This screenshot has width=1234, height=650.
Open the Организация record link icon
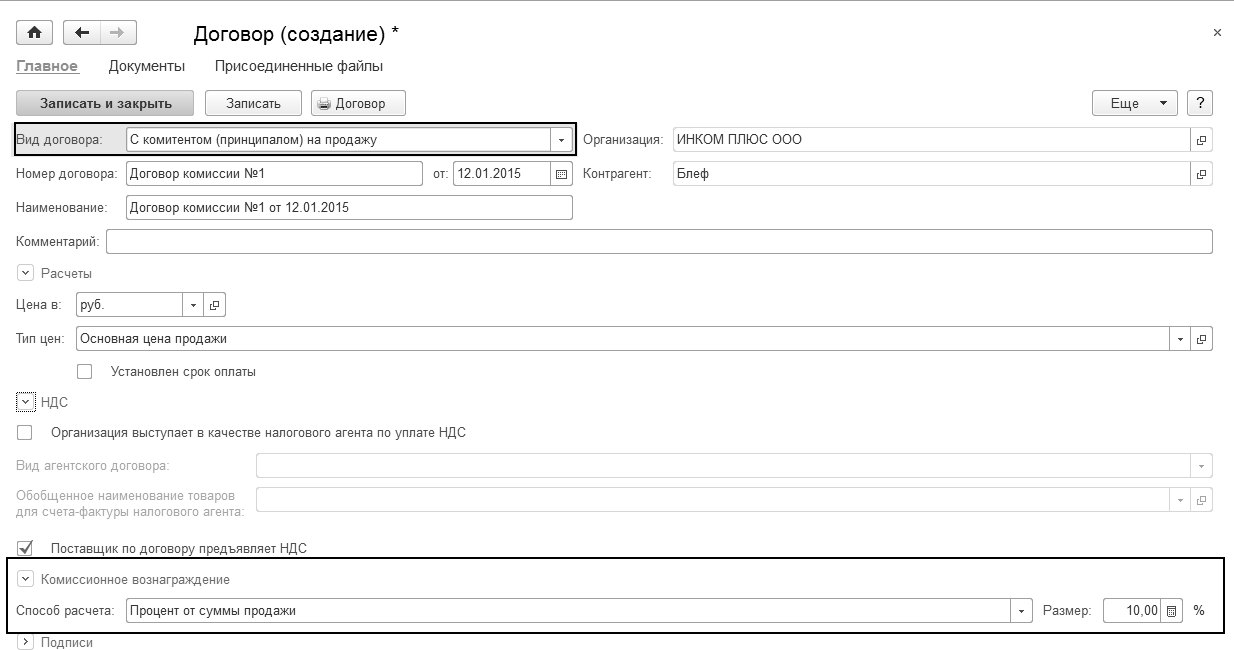(1201, 140)
